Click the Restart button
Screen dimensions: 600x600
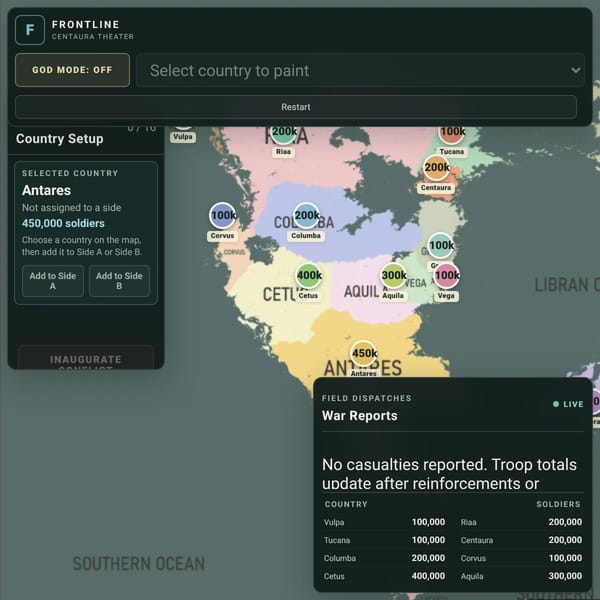(296, 107)
